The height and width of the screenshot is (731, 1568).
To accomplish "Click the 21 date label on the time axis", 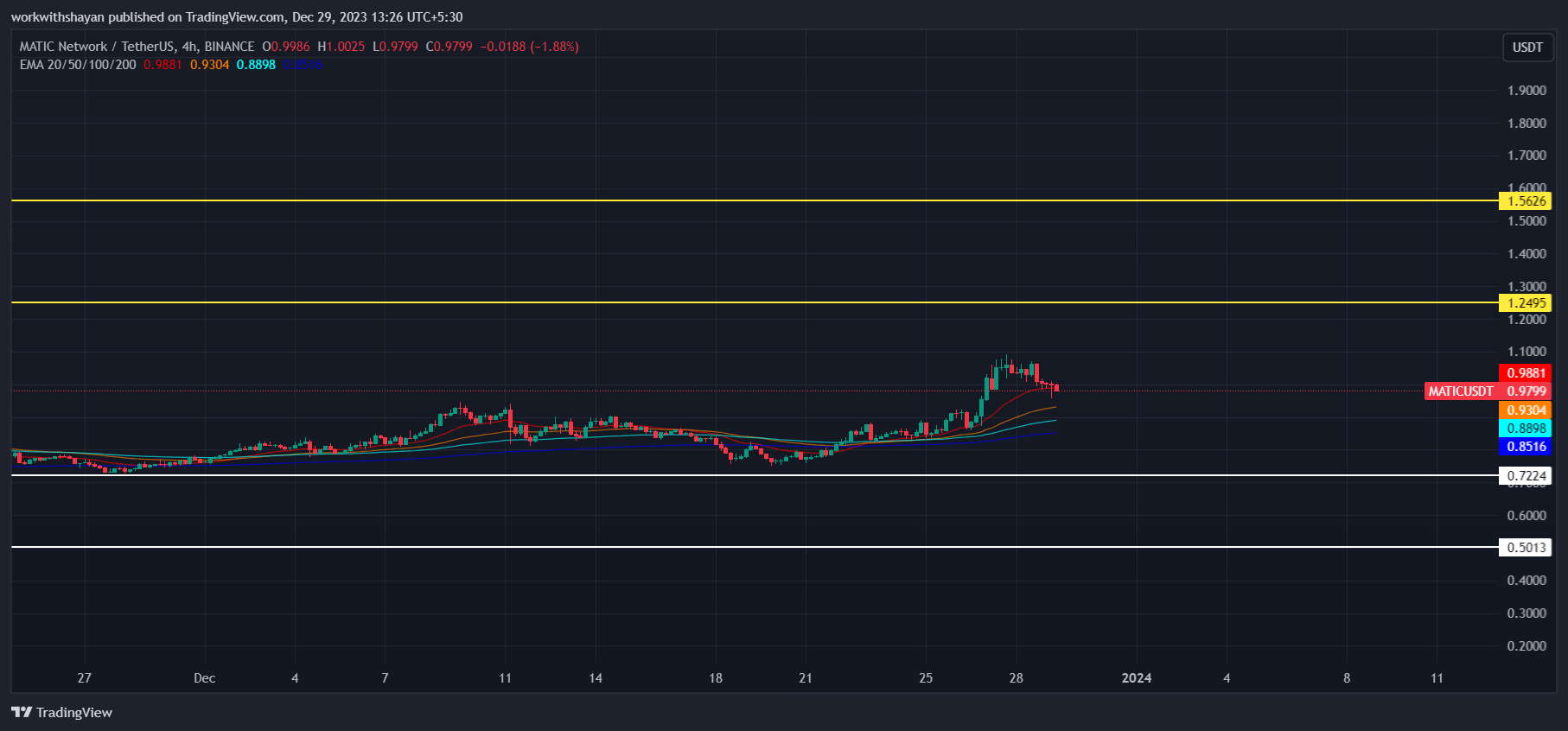I will (x=806, y=678).
